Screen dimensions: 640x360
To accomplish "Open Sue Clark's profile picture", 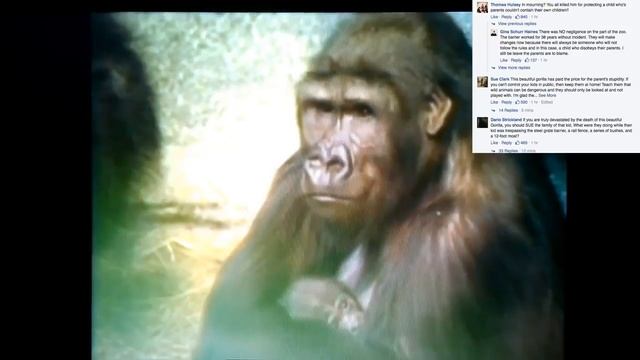I will pyautogui.click(x=482, y=82).
